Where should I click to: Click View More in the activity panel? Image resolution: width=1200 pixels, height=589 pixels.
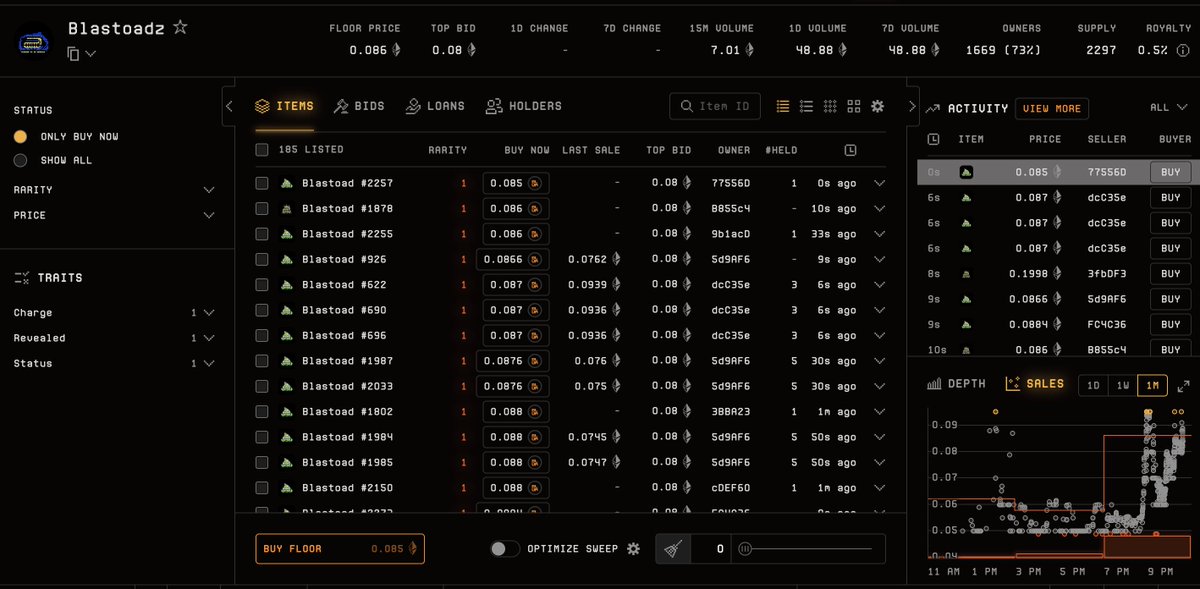(1052, 108)
